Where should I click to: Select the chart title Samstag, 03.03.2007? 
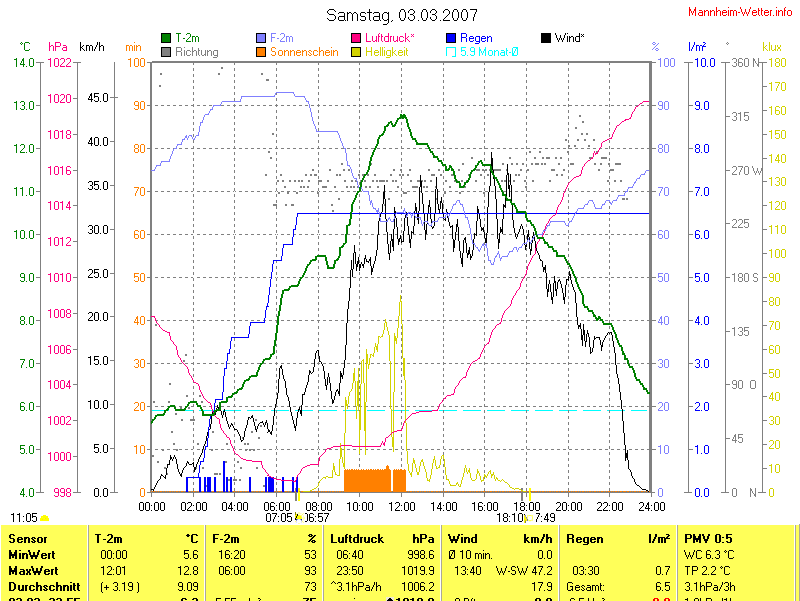coord(402,15)
